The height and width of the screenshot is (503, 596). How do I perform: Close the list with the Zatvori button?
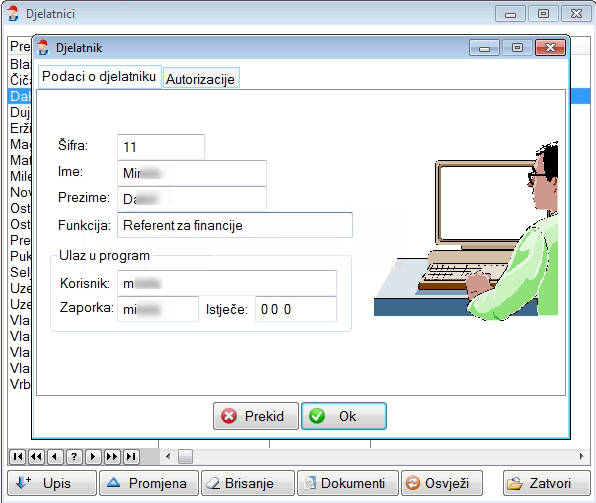tap(547, 483)
